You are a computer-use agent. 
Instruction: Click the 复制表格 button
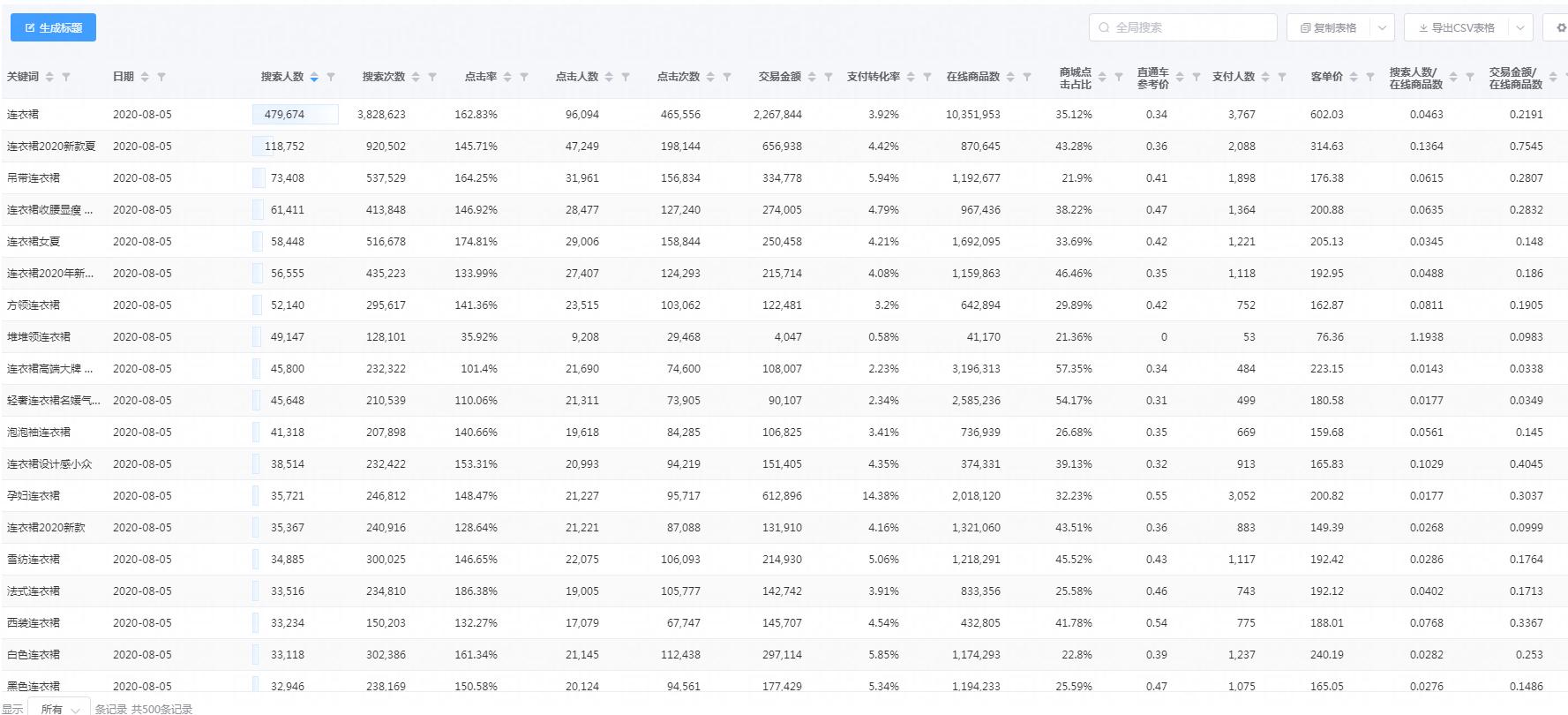pos(1328,27)
